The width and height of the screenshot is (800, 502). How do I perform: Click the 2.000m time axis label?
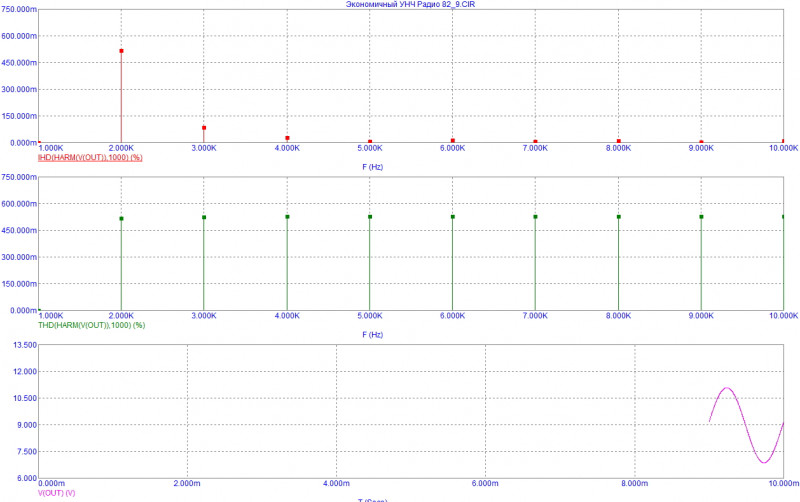(x=187, y=483)
